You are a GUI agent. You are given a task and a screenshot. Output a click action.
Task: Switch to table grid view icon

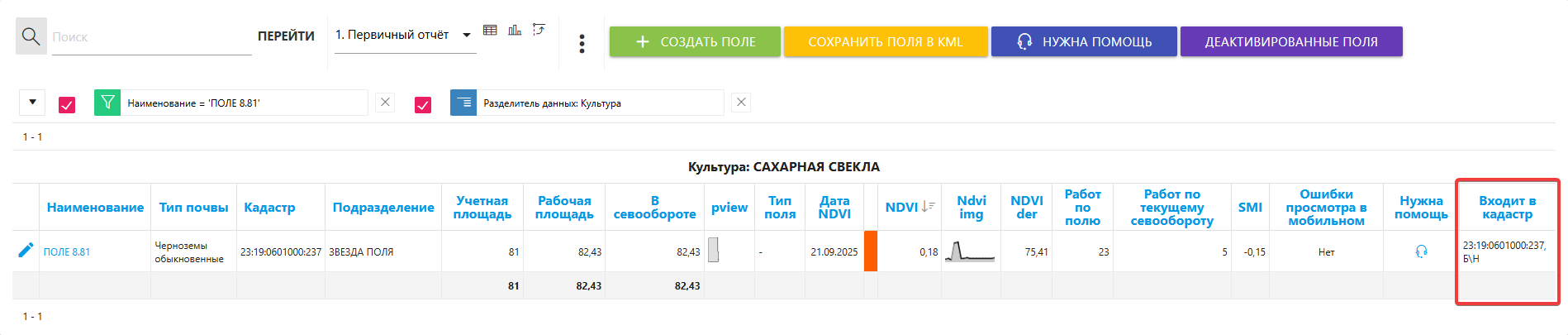[490, 31]
